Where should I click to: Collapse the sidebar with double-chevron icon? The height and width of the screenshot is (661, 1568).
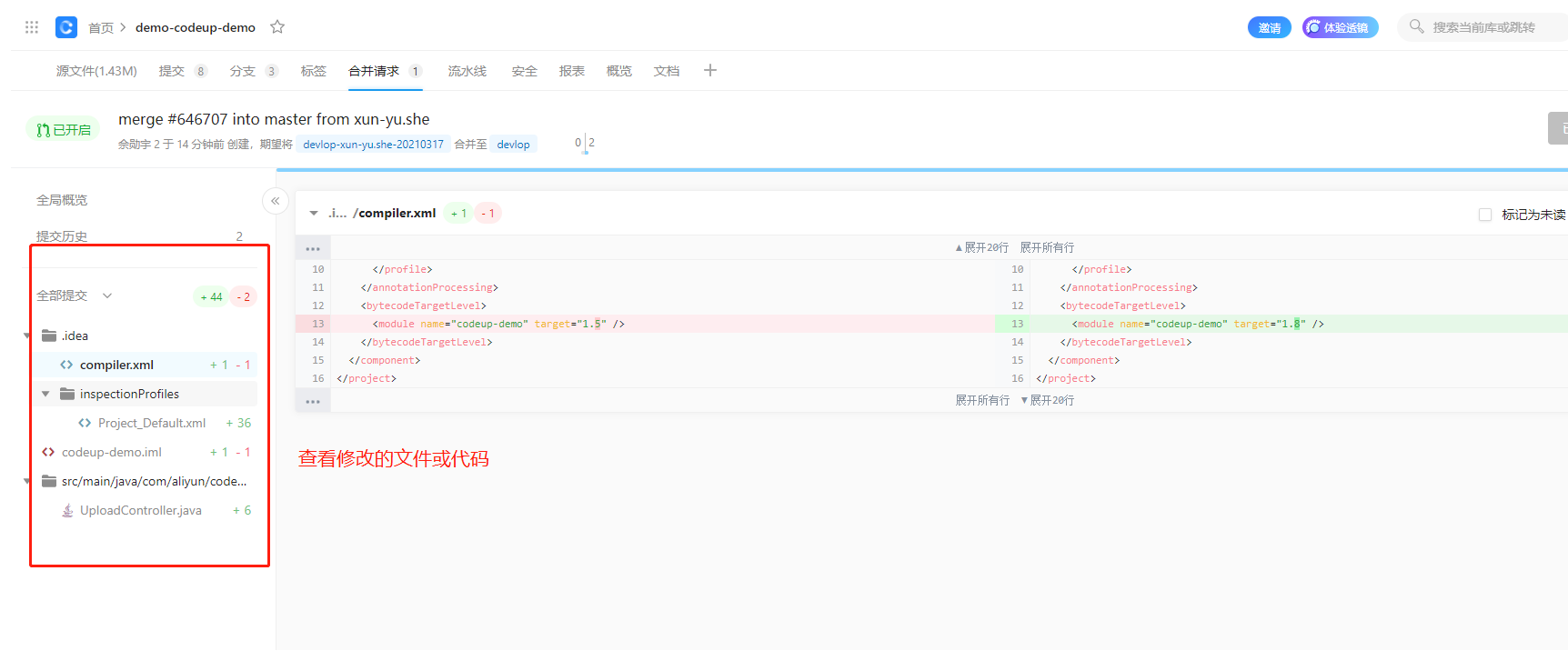coord(276,201)
